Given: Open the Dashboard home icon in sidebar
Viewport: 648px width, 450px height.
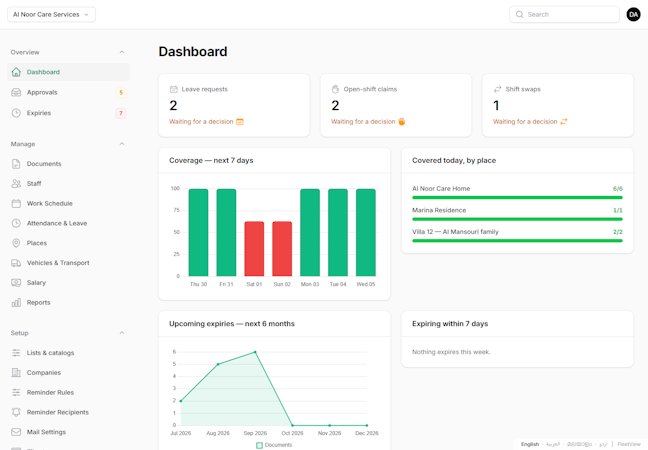Looking at the screenshot, I should 16,72.
